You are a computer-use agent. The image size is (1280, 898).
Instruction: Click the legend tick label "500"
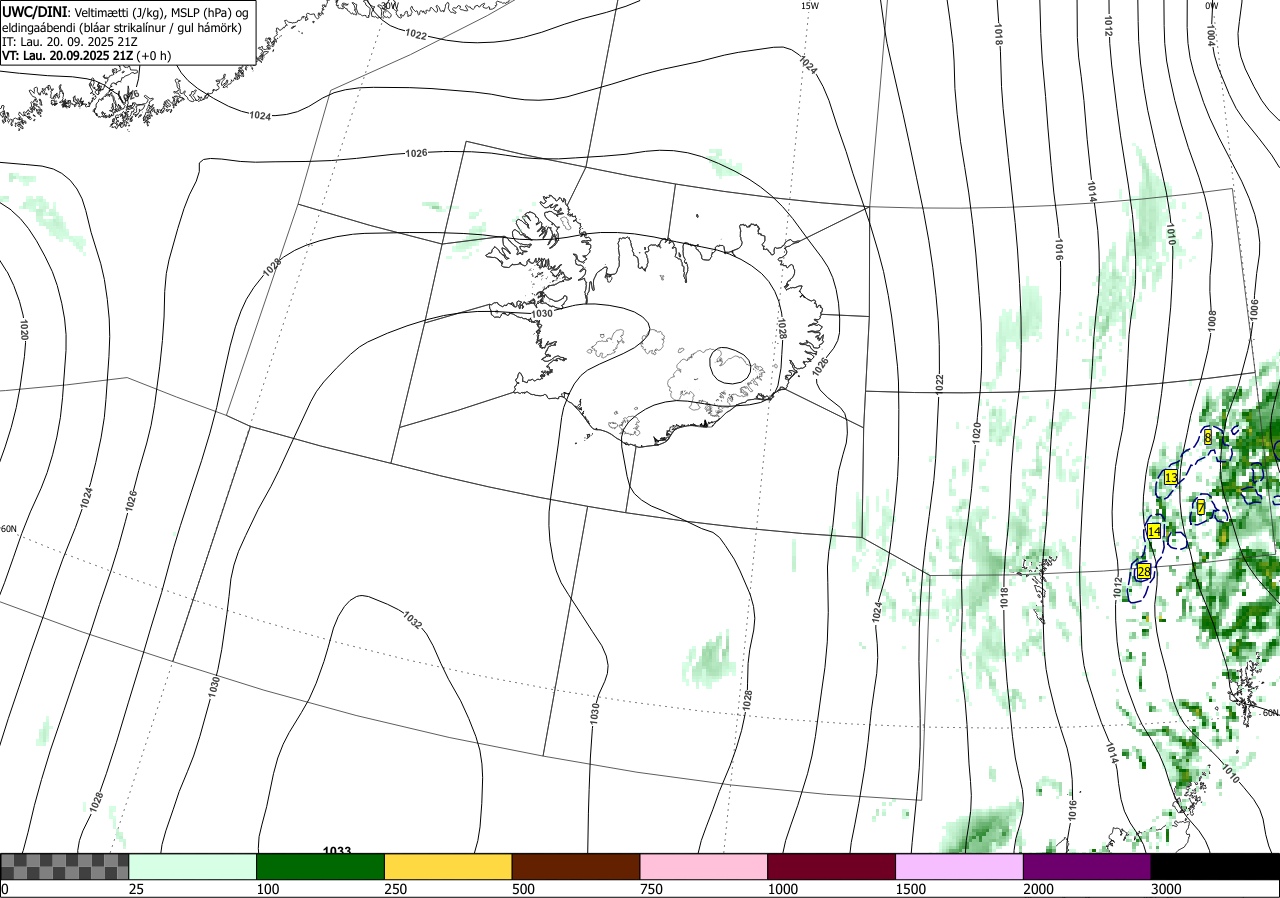click(x=523, y=889)
